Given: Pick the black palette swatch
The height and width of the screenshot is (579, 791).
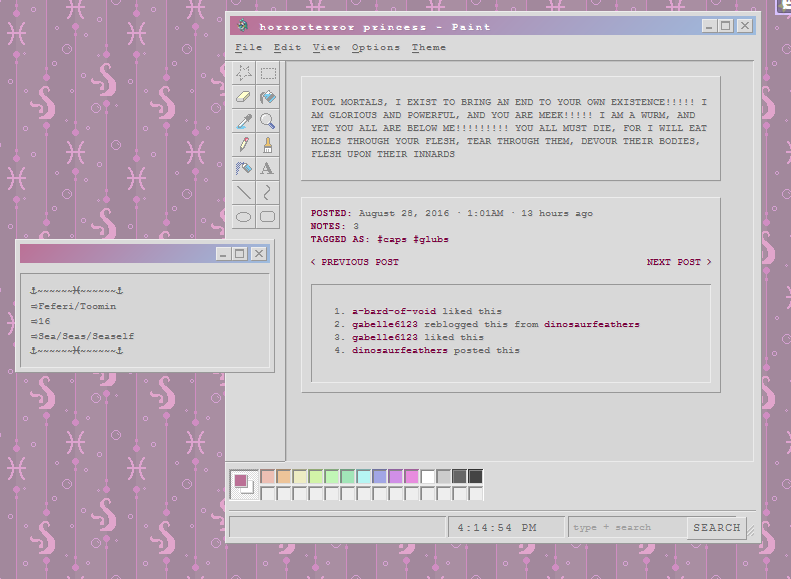Looking at the screenshot, I should click(x=475, y=477).
